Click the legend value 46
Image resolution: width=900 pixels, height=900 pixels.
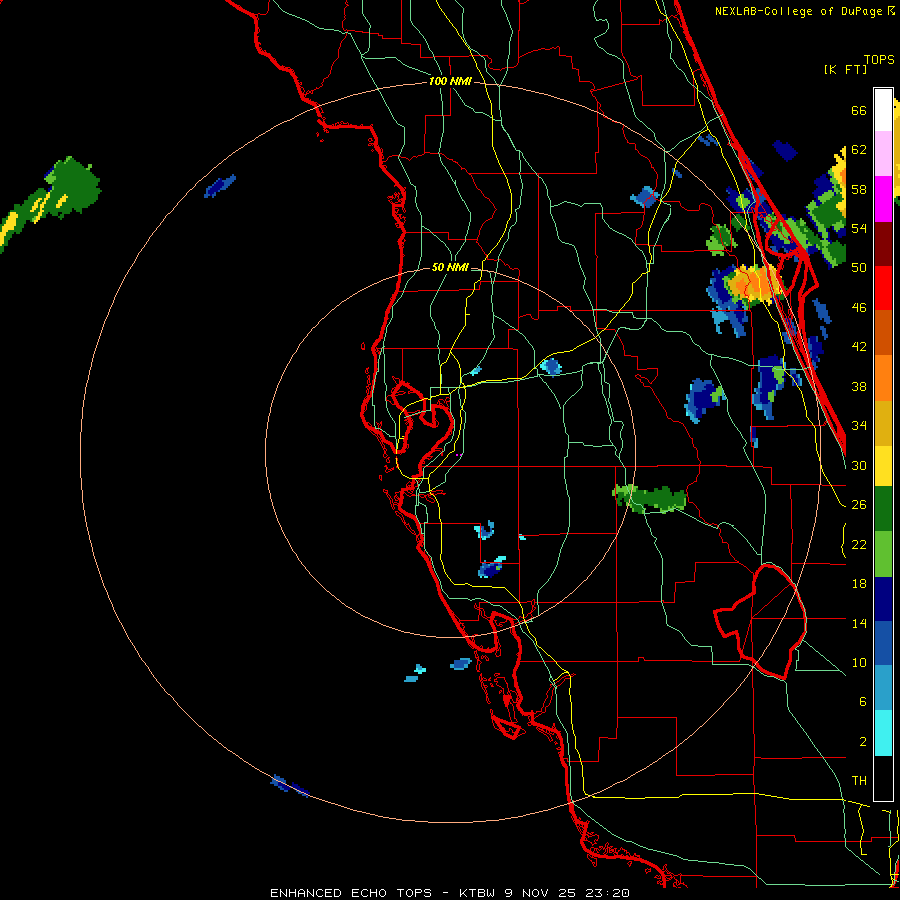(x=859, y=308)
